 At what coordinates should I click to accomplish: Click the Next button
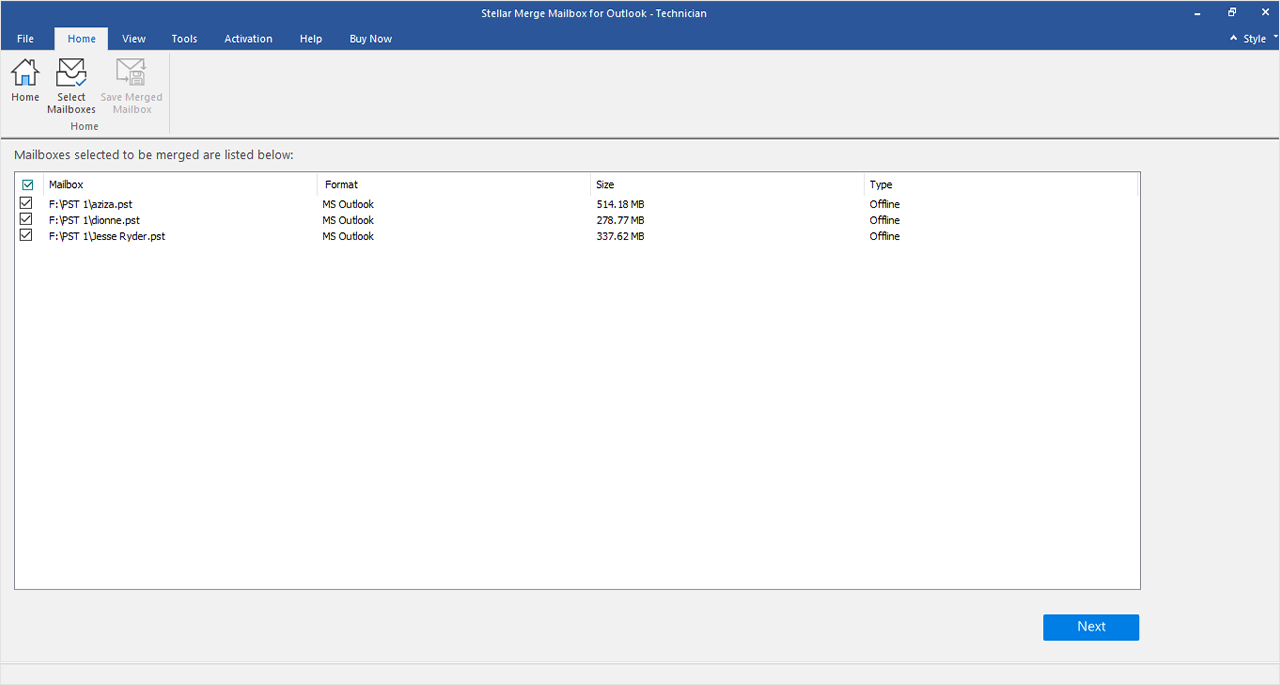click(x=1091, y=627)
